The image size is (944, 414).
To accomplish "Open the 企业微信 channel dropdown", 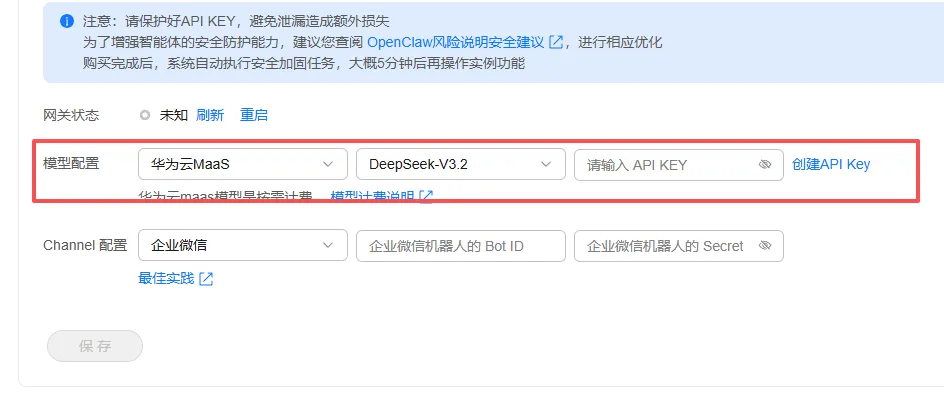I will click(x=243, y=246).
